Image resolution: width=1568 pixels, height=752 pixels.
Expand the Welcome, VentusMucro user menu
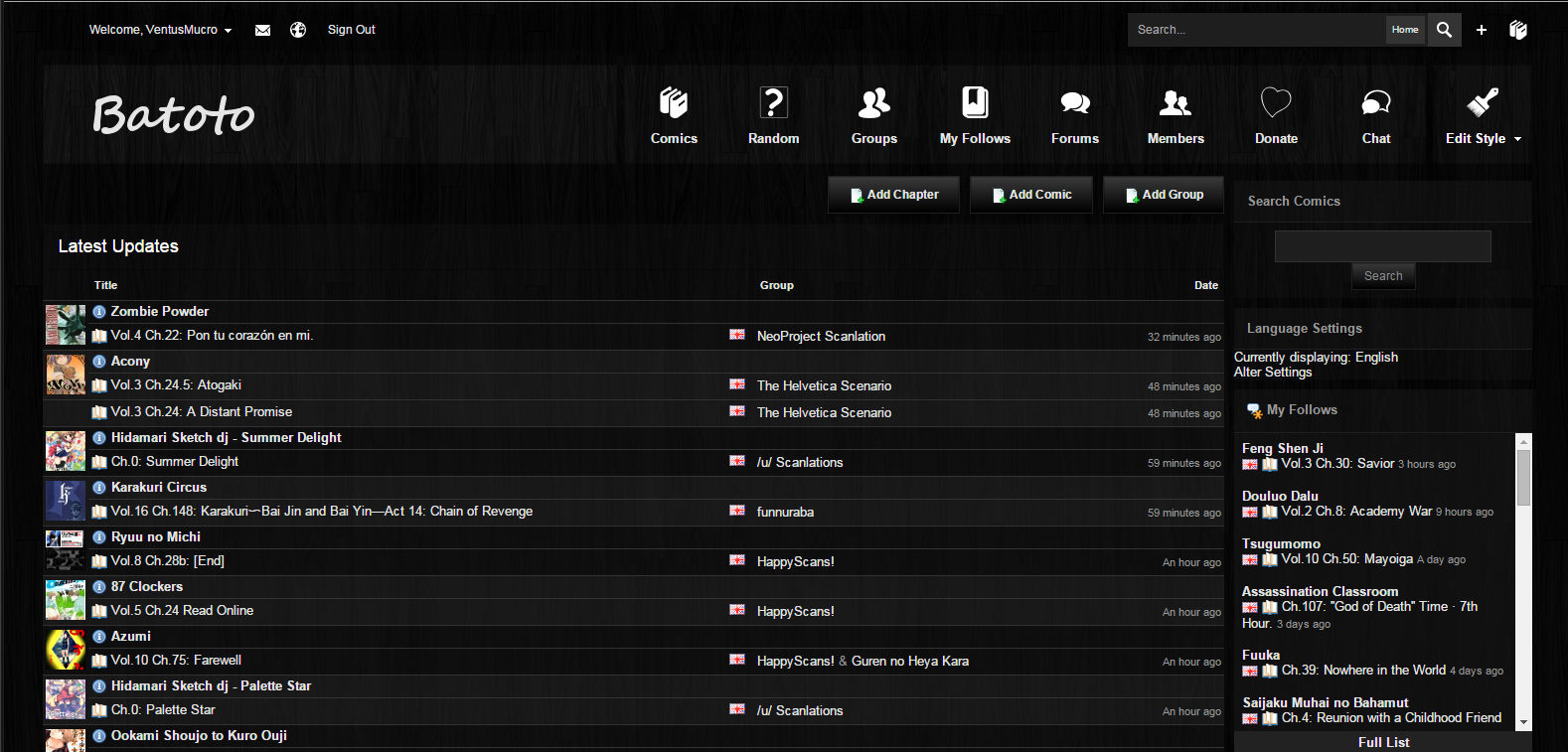click(160, 30)
